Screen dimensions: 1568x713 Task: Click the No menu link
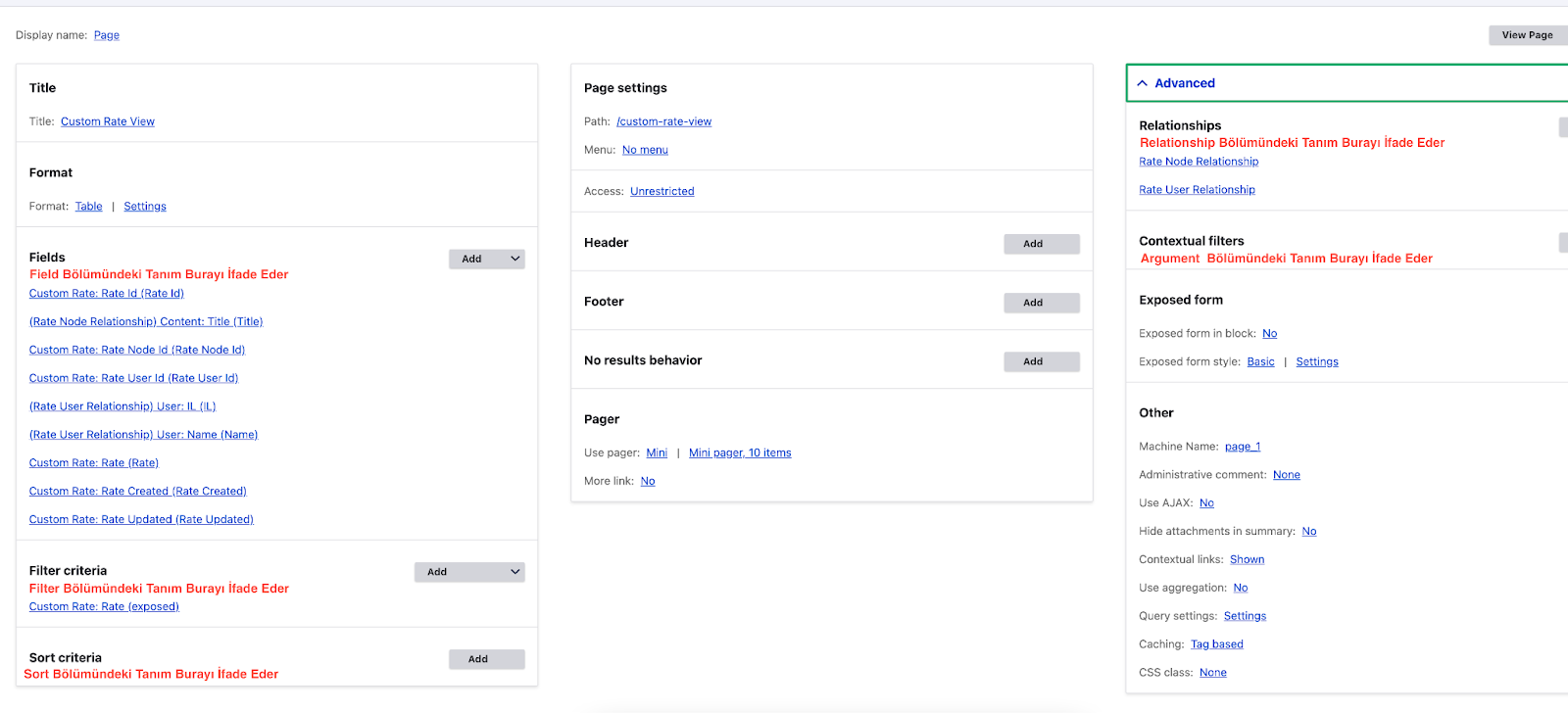click(x=645, y=150)
